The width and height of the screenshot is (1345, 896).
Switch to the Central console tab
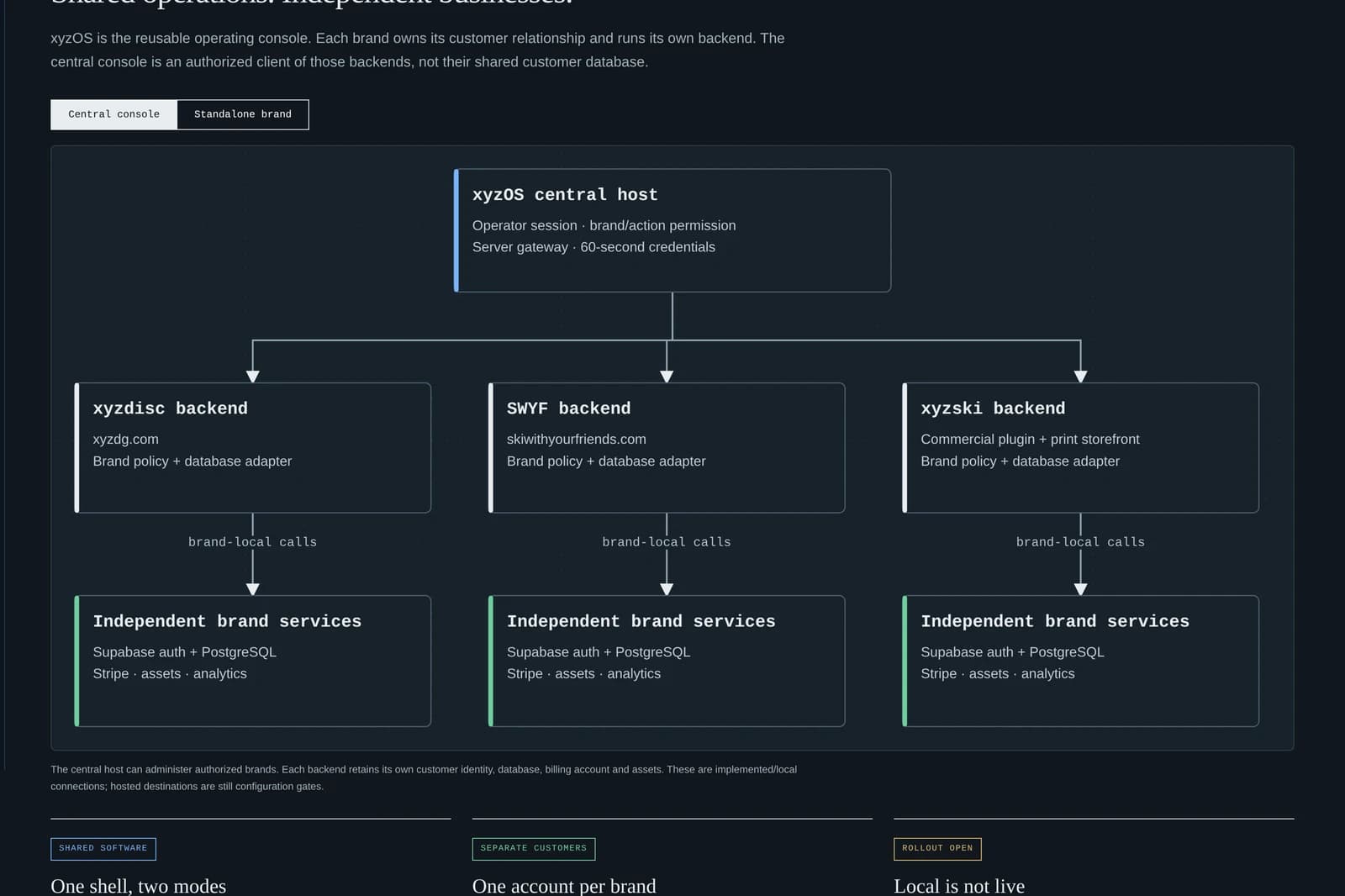[x=113, y=114]
